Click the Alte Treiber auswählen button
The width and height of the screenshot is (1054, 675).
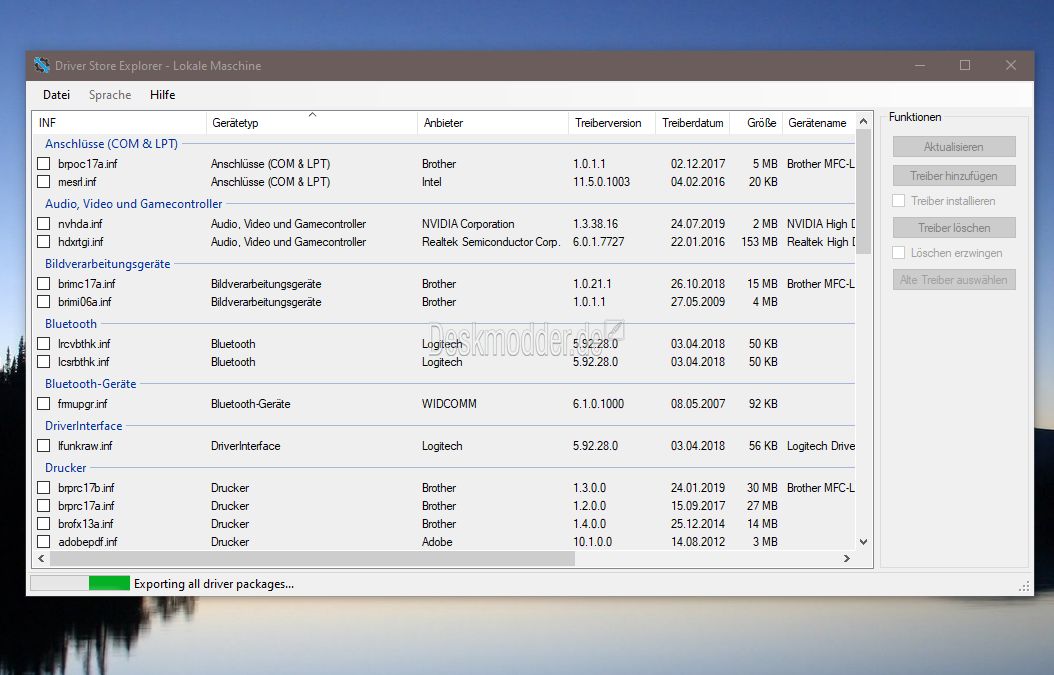954,280
